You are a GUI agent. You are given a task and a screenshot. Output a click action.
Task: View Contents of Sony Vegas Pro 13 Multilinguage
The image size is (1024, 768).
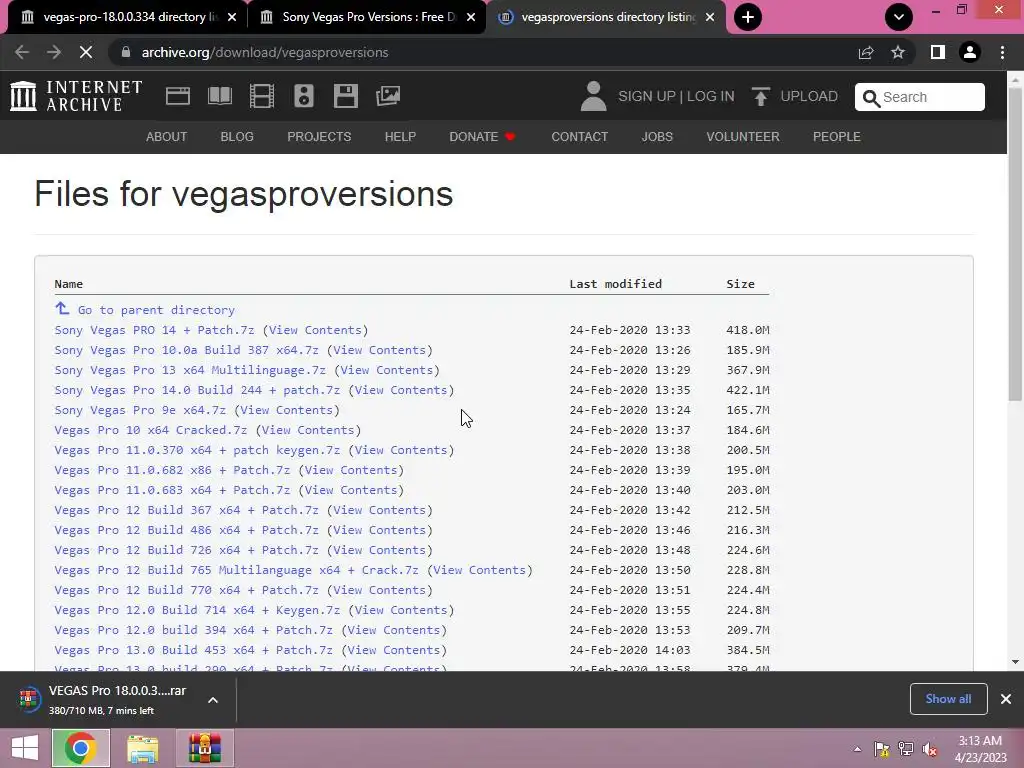[387, 370]
